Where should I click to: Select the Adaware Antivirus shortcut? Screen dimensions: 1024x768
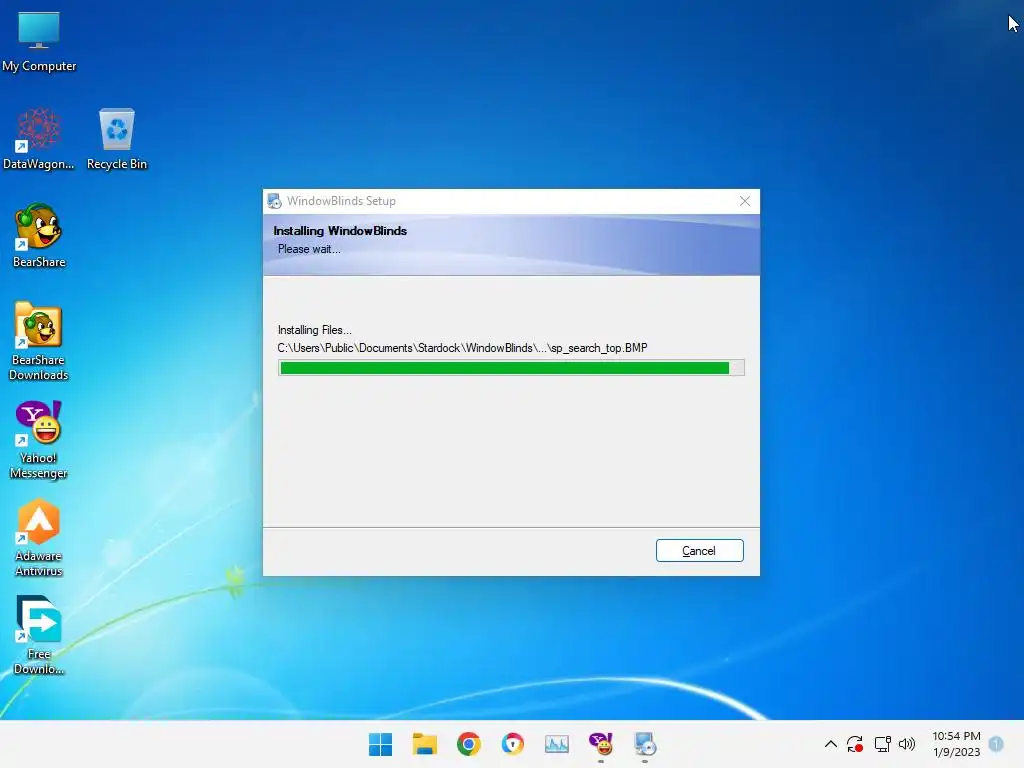(x=39, y=538)
